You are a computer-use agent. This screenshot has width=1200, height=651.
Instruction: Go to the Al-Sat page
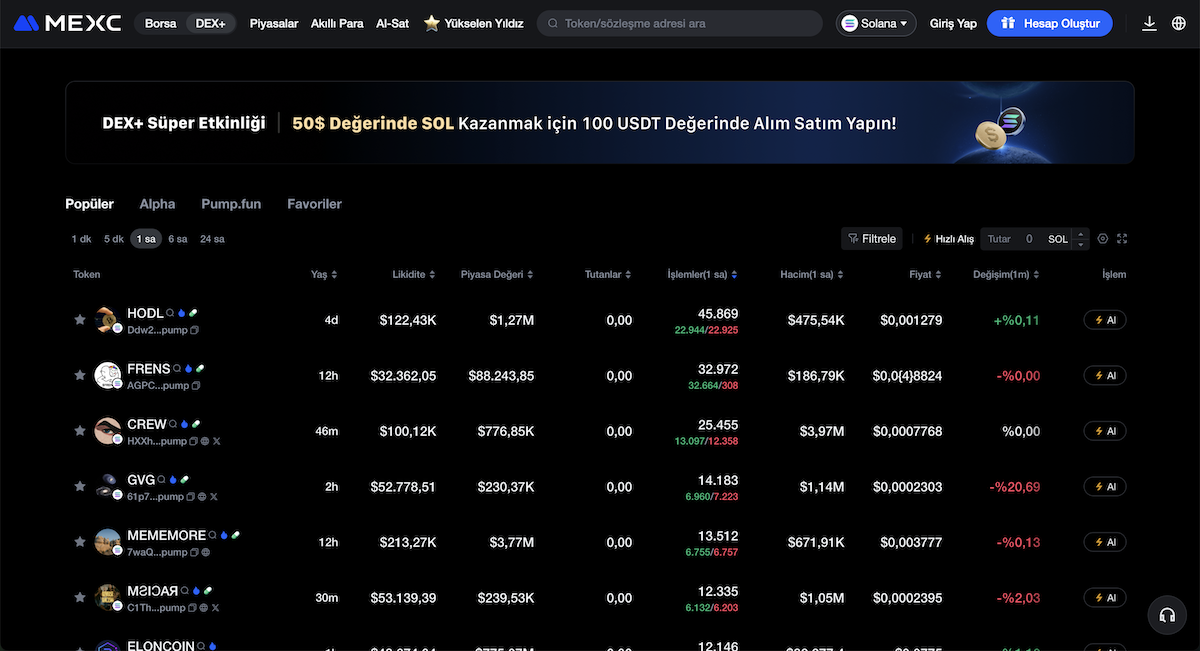(x=392, y=23)
